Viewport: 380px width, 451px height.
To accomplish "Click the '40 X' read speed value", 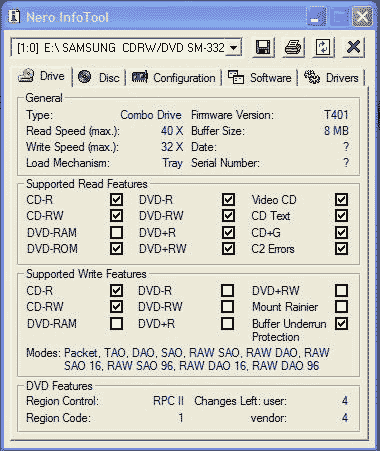I will coord(172,131).
